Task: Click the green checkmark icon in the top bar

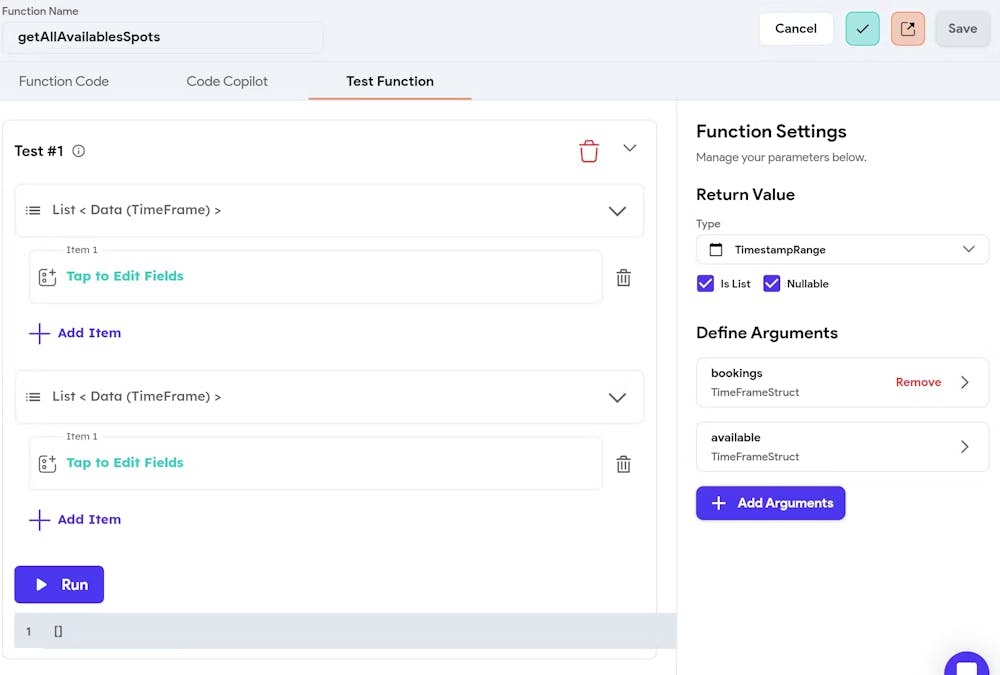Action: click(x=862, y=28)
